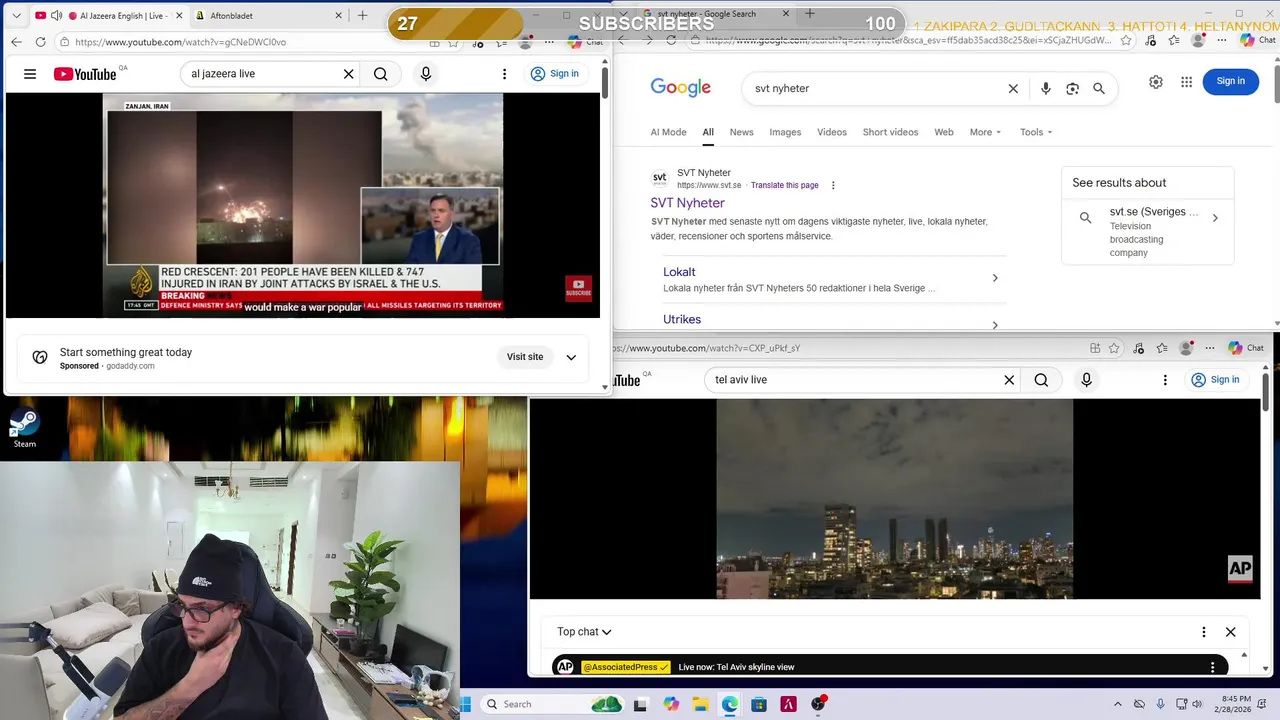Screen dimensions: 1280x720
Task: Open the Google Tools dropdown
Action: (1036, 132)
